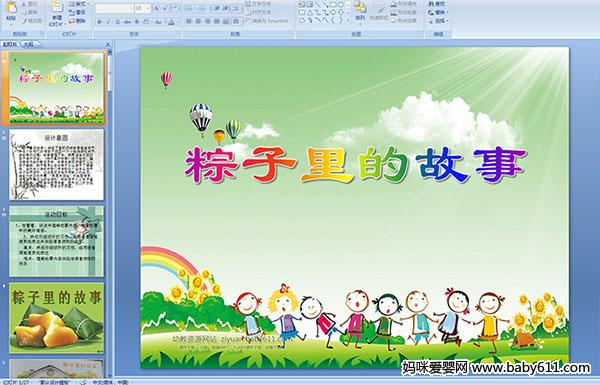Switch to the Outline tab
This screenshot has height=385, width=600.
(28, 44)
